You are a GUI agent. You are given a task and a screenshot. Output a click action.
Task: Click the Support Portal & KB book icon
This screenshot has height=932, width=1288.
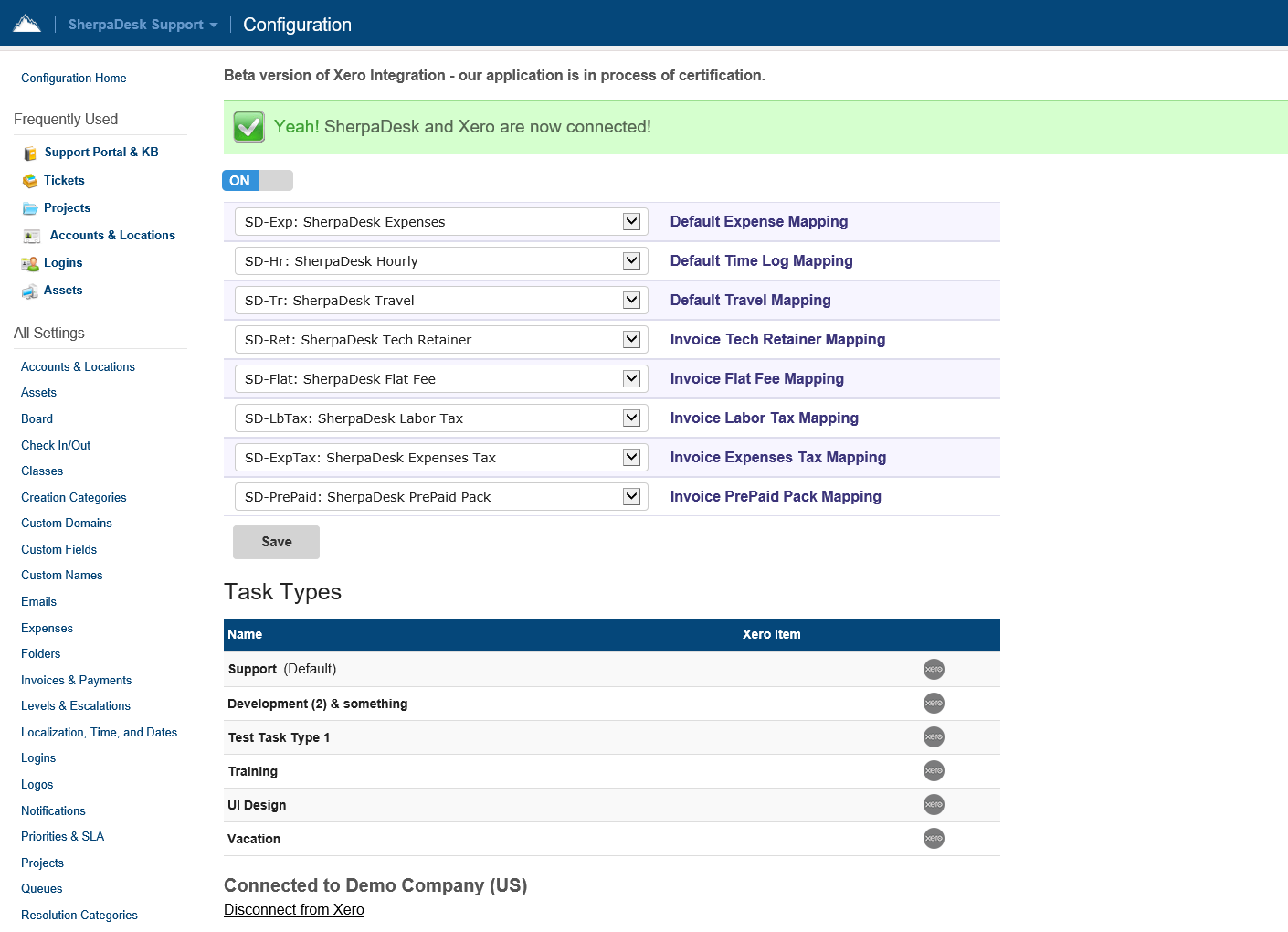click(x=30, y=153)
